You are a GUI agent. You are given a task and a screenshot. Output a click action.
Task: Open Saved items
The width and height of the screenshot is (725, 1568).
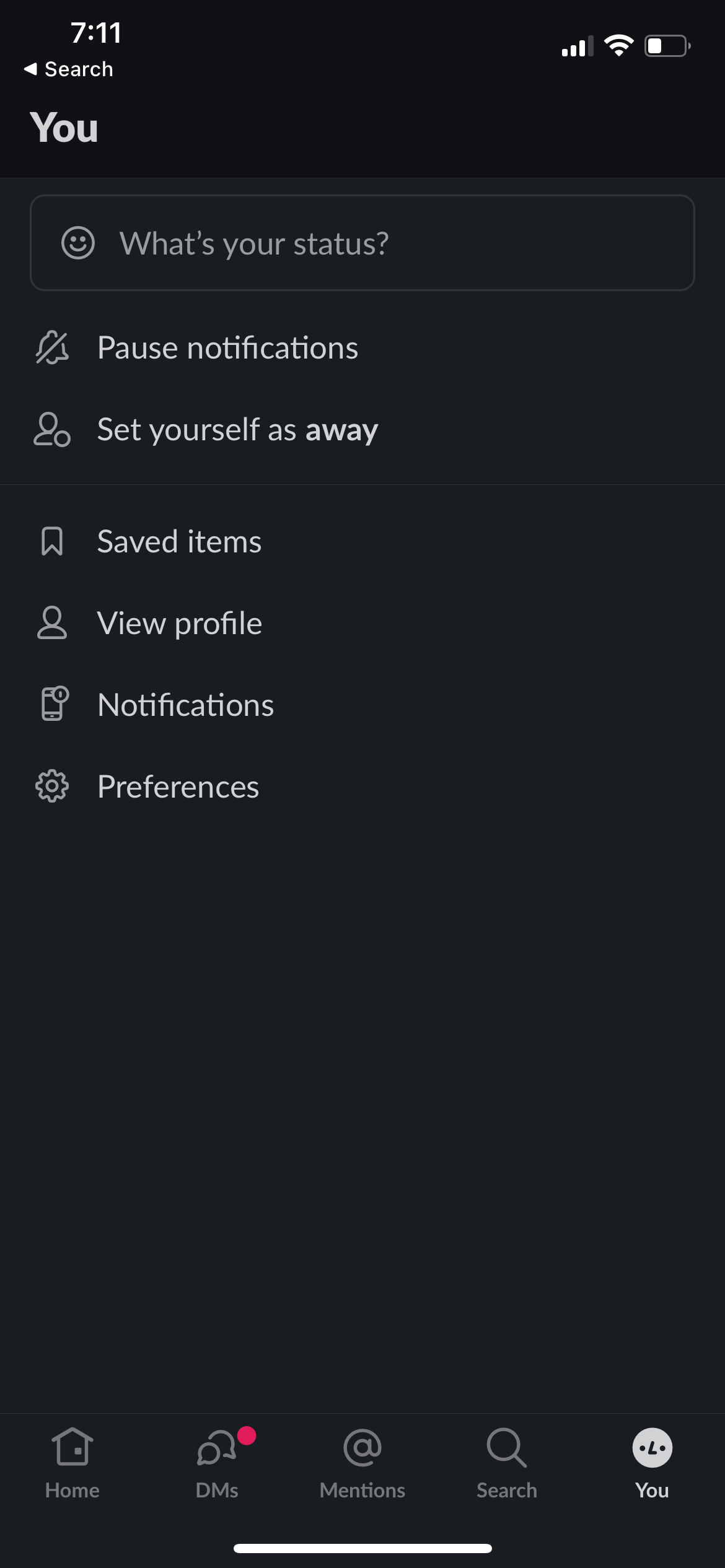click(x=179, y=541)
